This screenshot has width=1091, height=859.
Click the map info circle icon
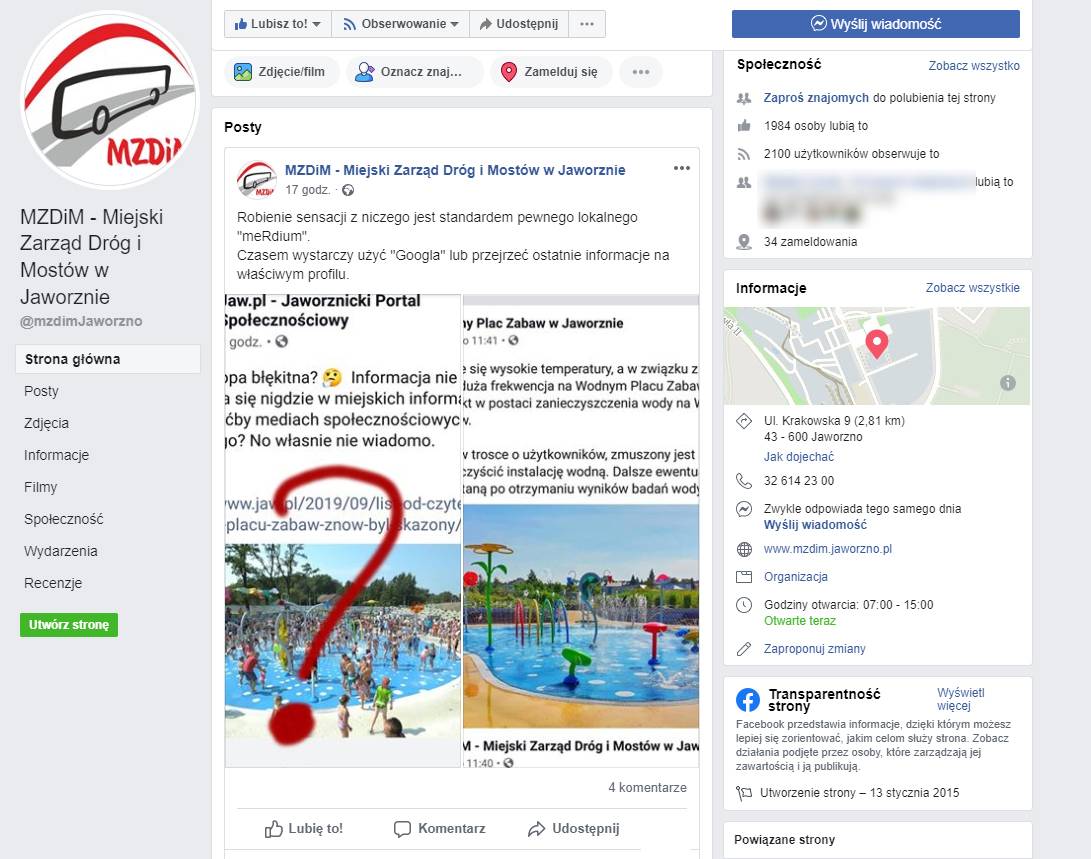(1008, 383)
